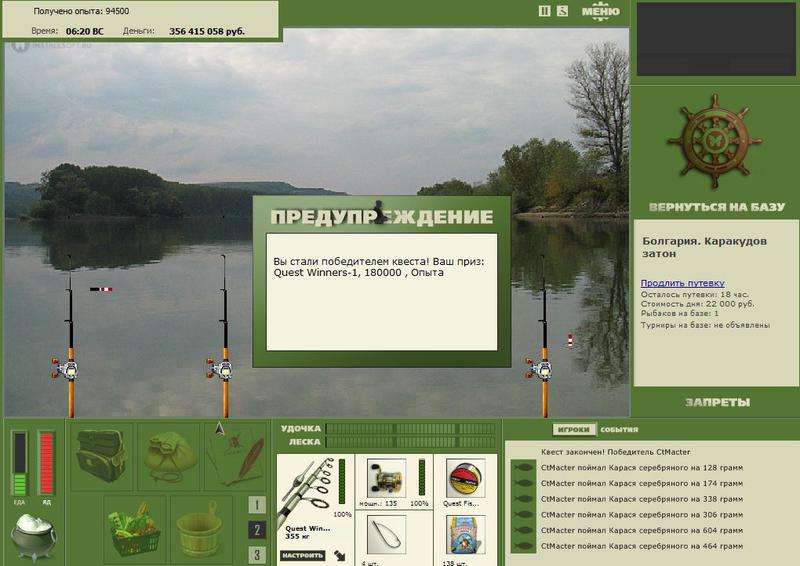Open the fish sack icon
Viewport: 800px width, 566px height.
coord(169,456)
